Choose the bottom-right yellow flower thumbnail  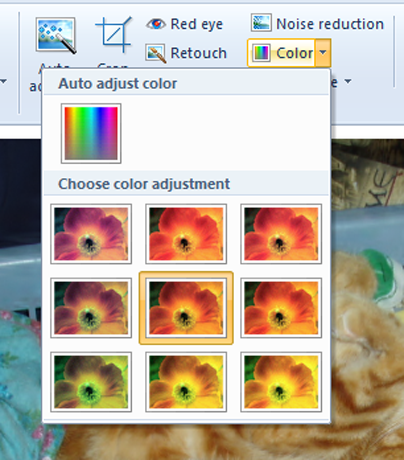pos(281,382)
